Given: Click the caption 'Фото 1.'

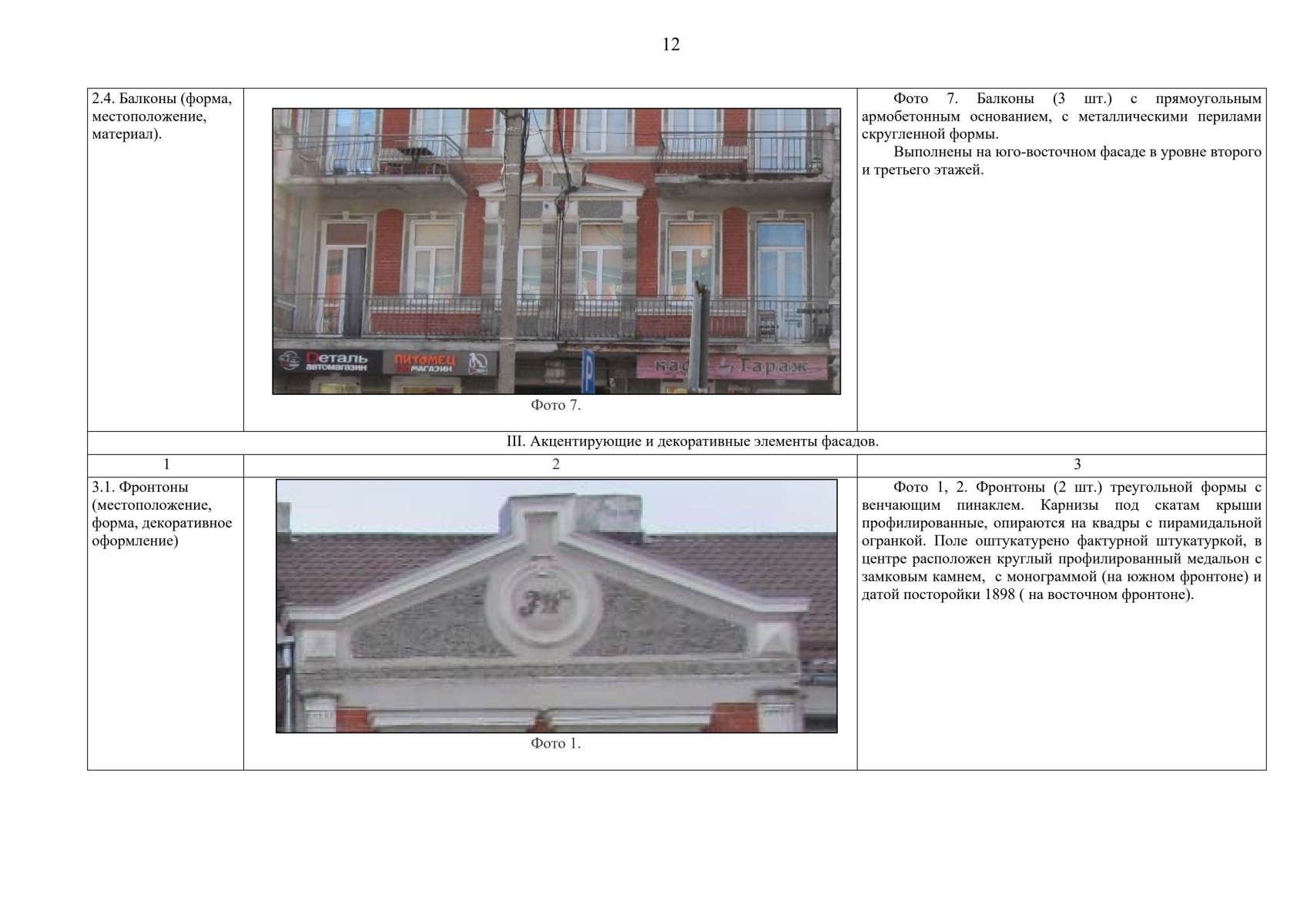Looking at the screenshot, I should [x=555, y=743].
